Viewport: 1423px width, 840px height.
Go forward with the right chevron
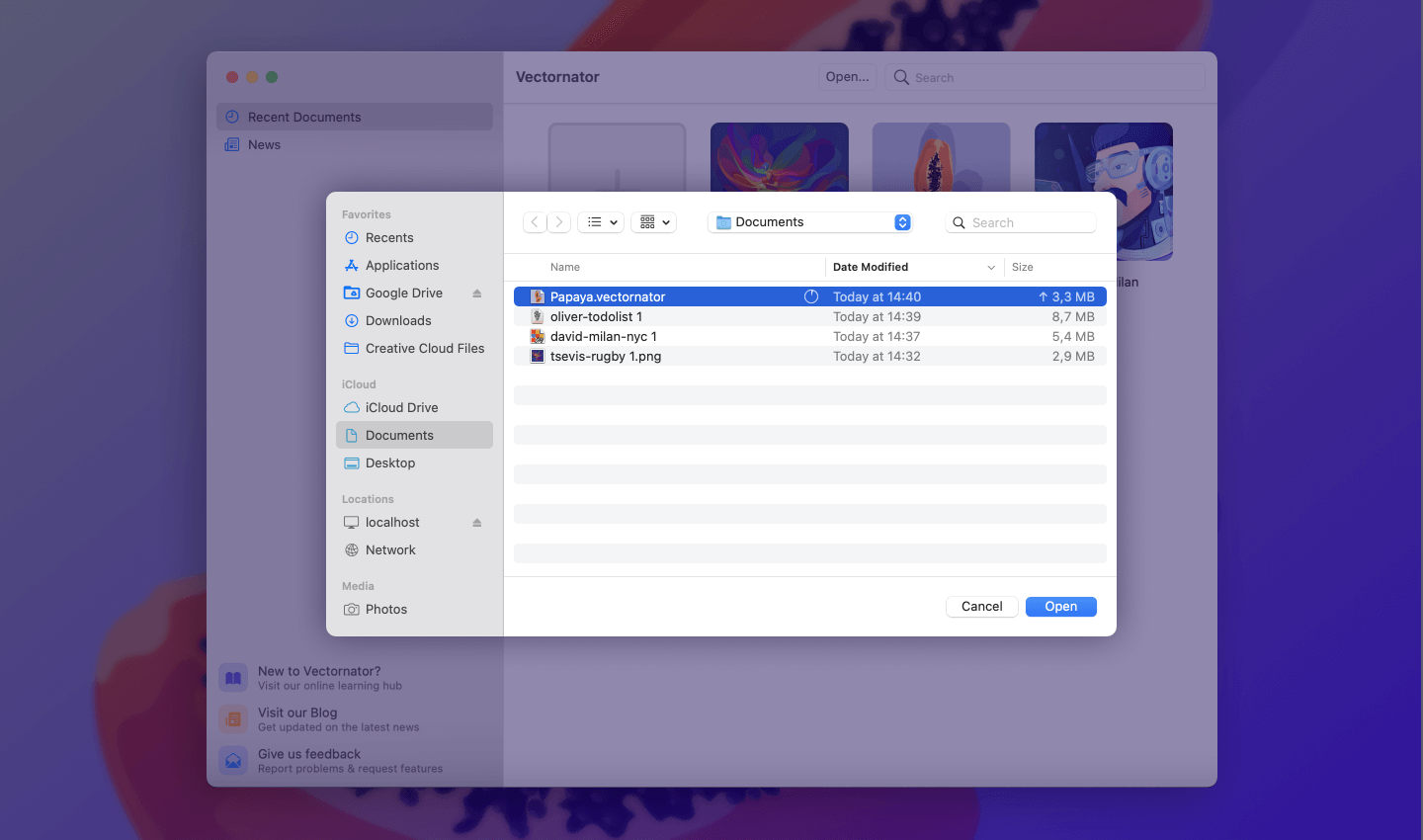click(559, 222)
